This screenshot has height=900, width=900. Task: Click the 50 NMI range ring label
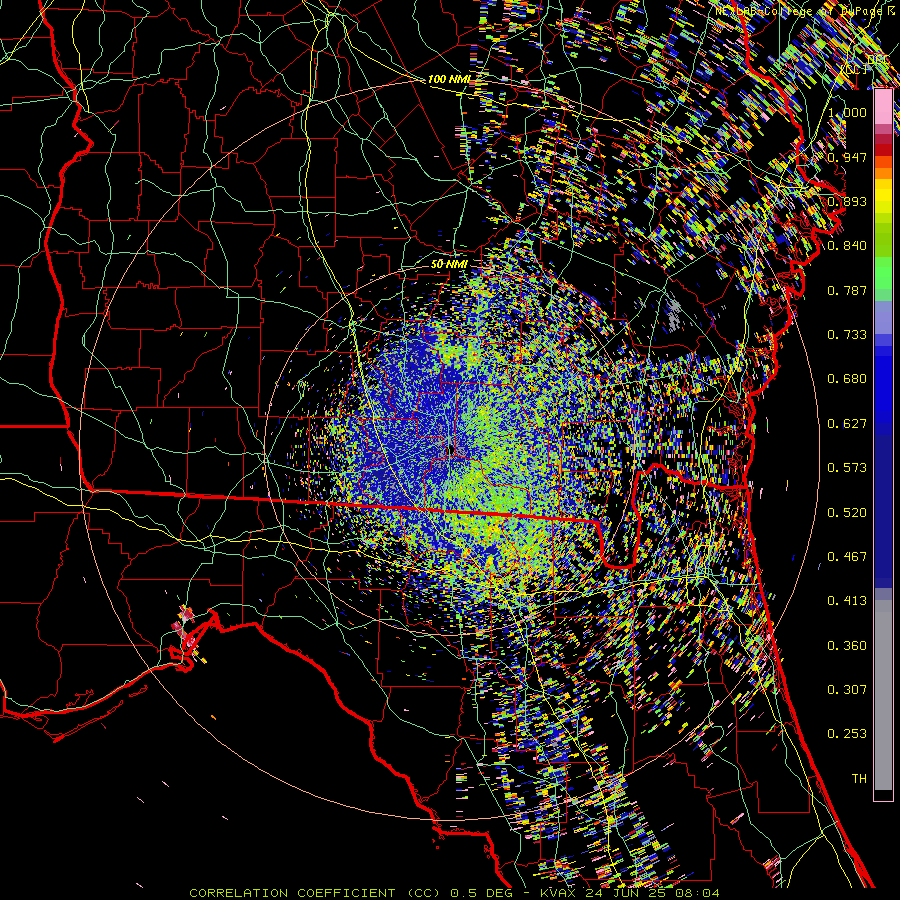coord(449,264)
